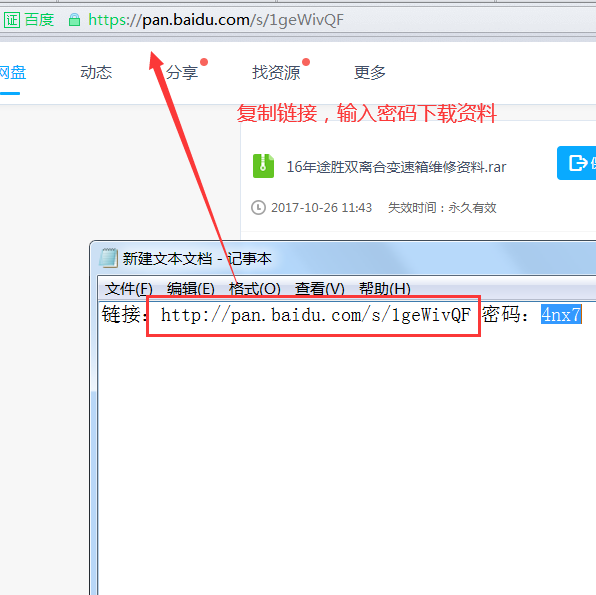Click the 百度 site label in the address bar
Viewport: 596px width, 595px height.
tap(40, 20)
